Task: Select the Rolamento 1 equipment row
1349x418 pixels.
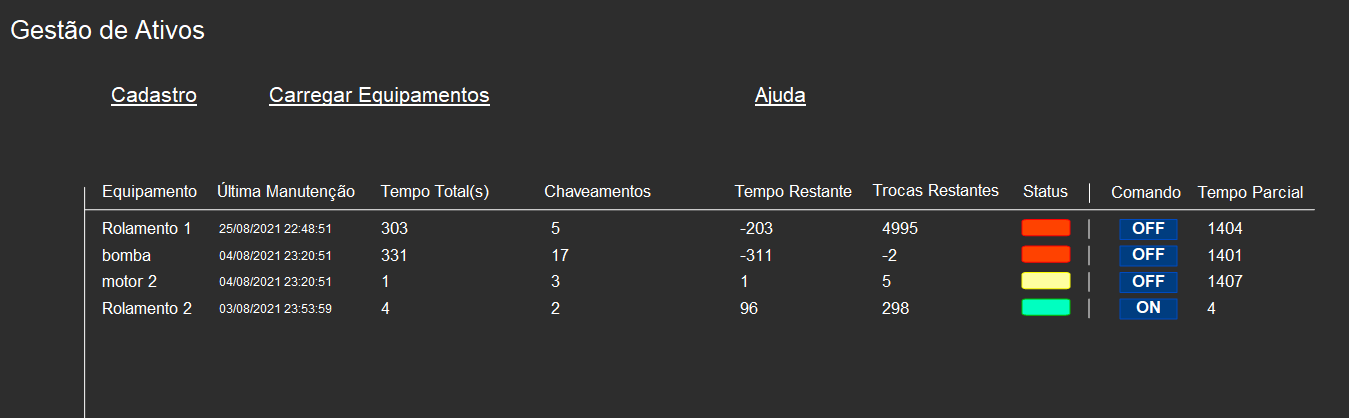Action: (x=700, y=228)
